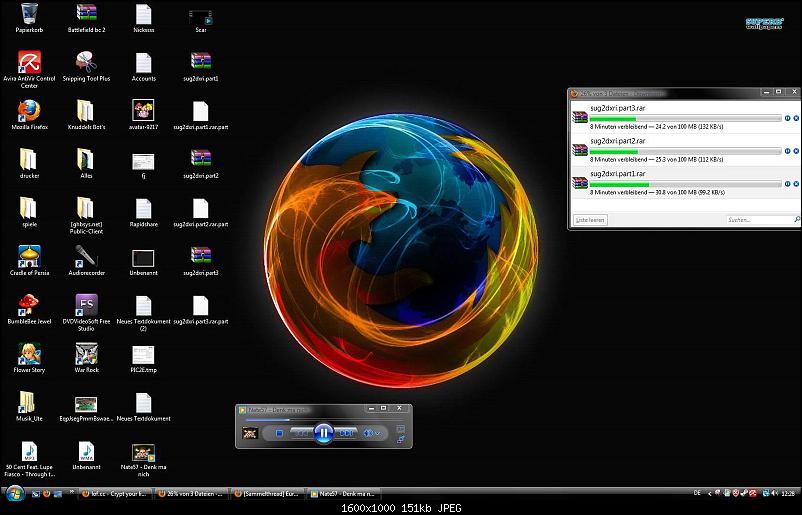Select Avira AntiVir Control Center icon
802x515 pixels.
29,69
